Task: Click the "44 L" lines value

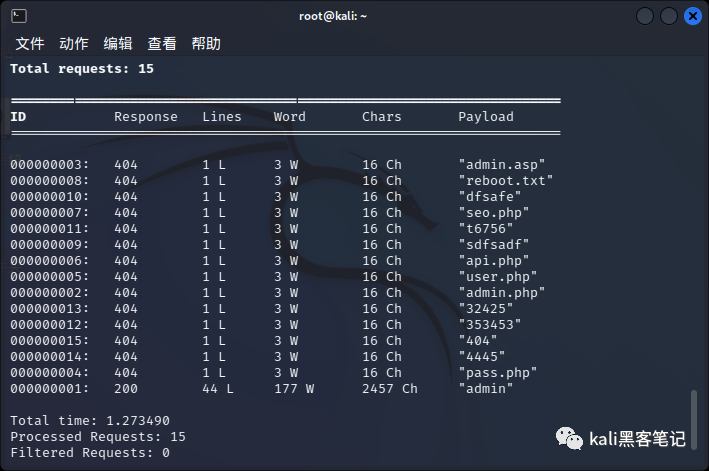Action: [218, 389]
